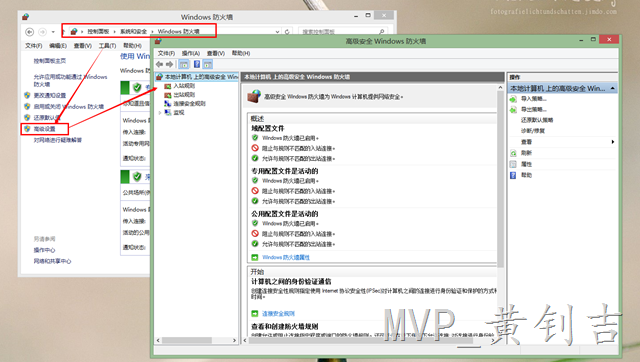
Task: Click 刷新 refresh icon in actions pane
Action: (x=513, y=153)
